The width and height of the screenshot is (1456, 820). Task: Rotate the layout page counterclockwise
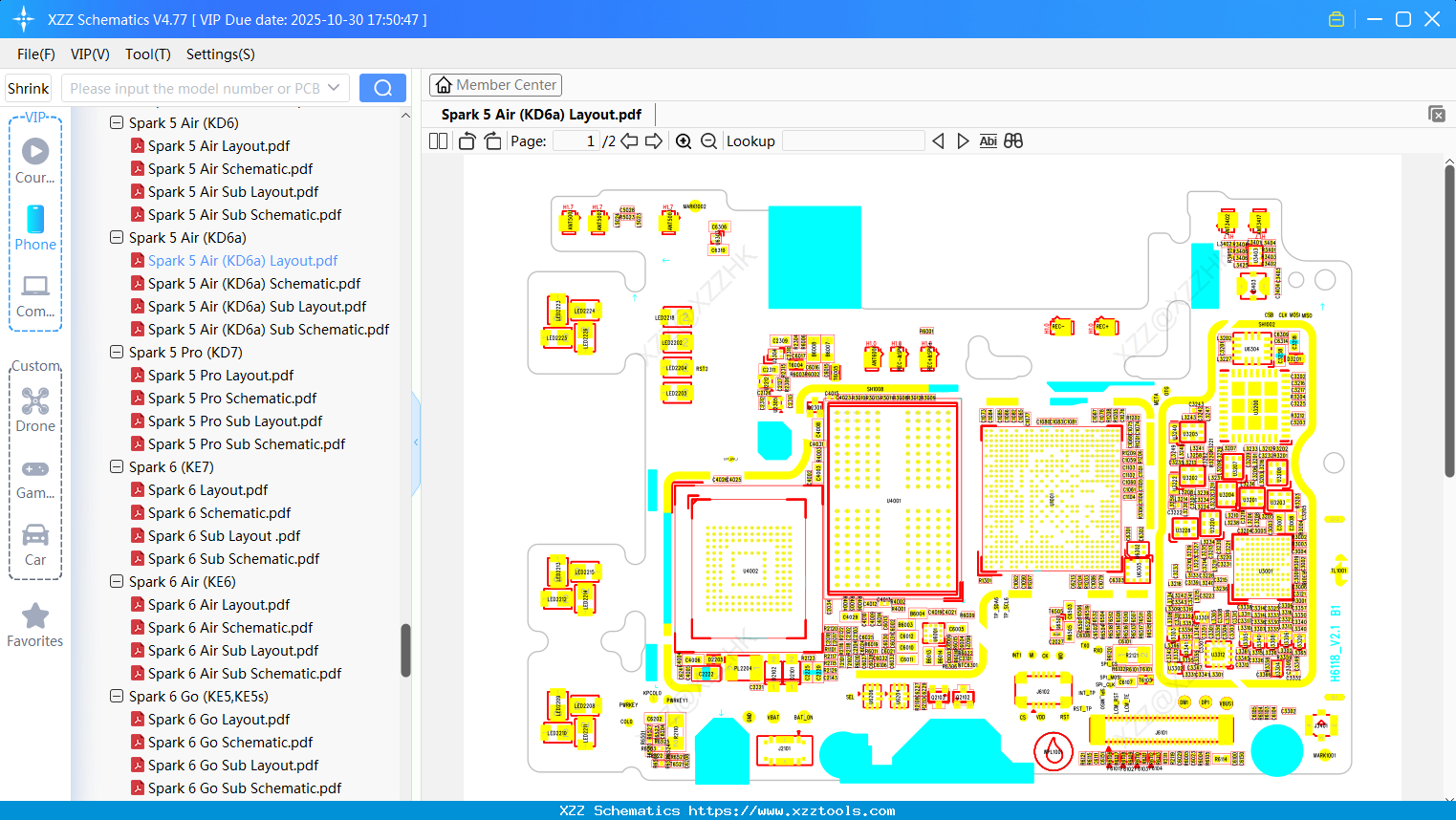[466, 140]
